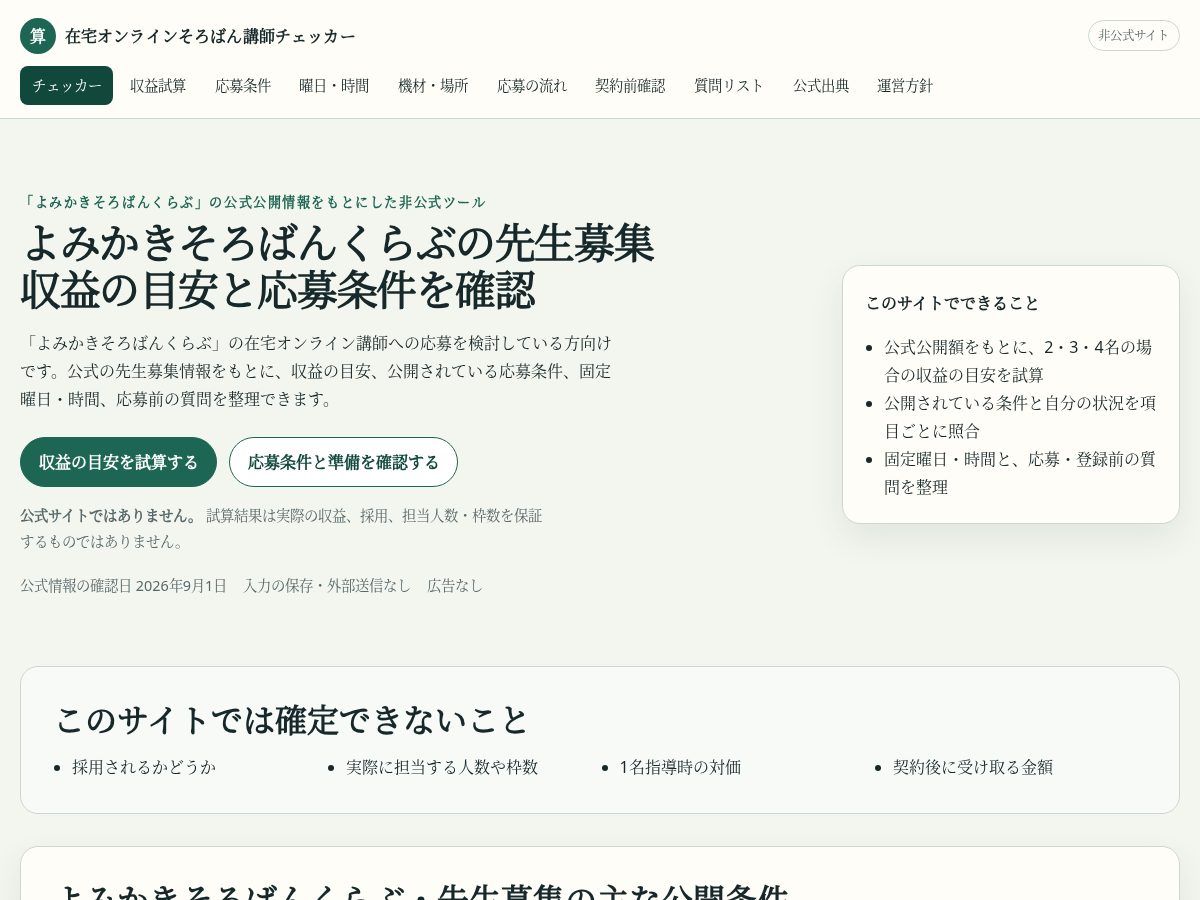Go to the 運営方針 nav item
Image resolution: width=1200 pixels, height=900 pixels.
click(905, 86)
